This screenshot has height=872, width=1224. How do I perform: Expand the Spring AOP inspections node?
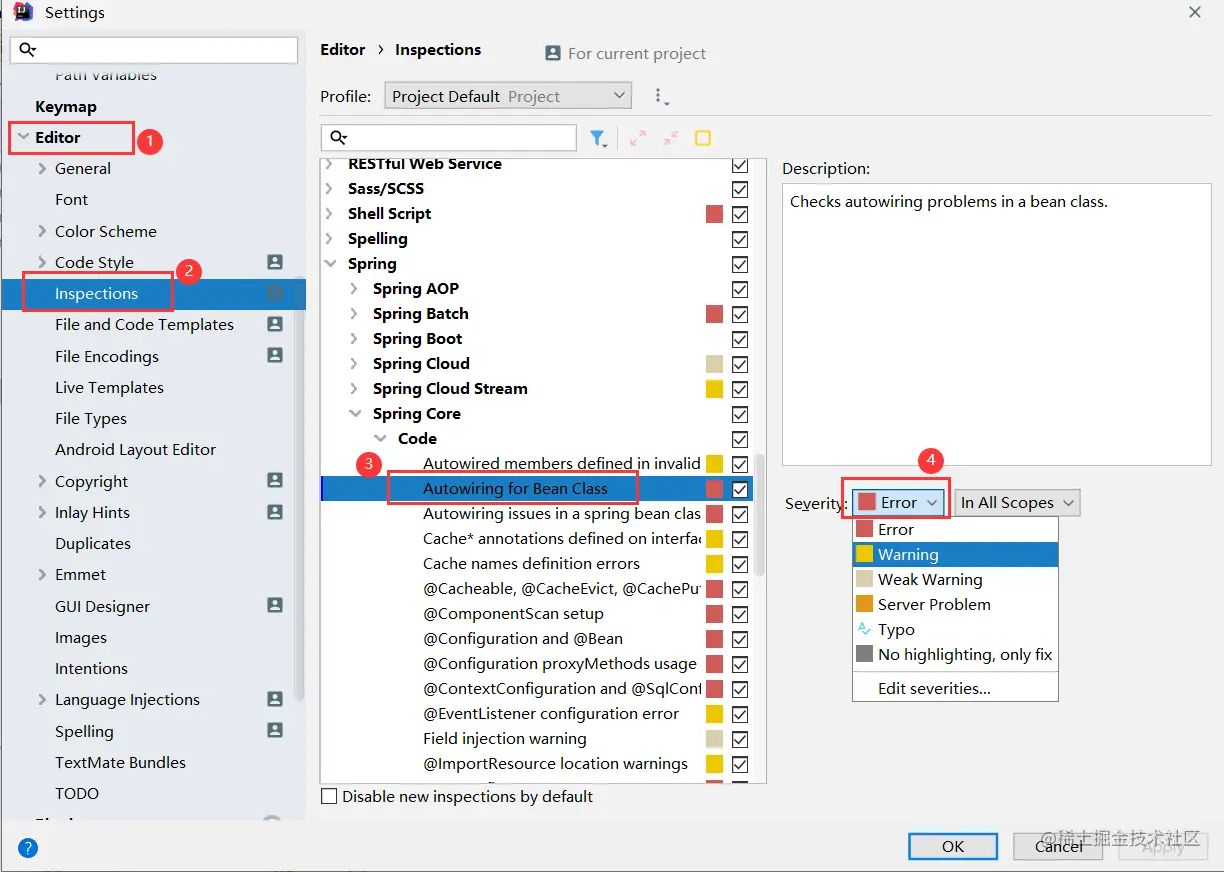[x=354, y=289]
